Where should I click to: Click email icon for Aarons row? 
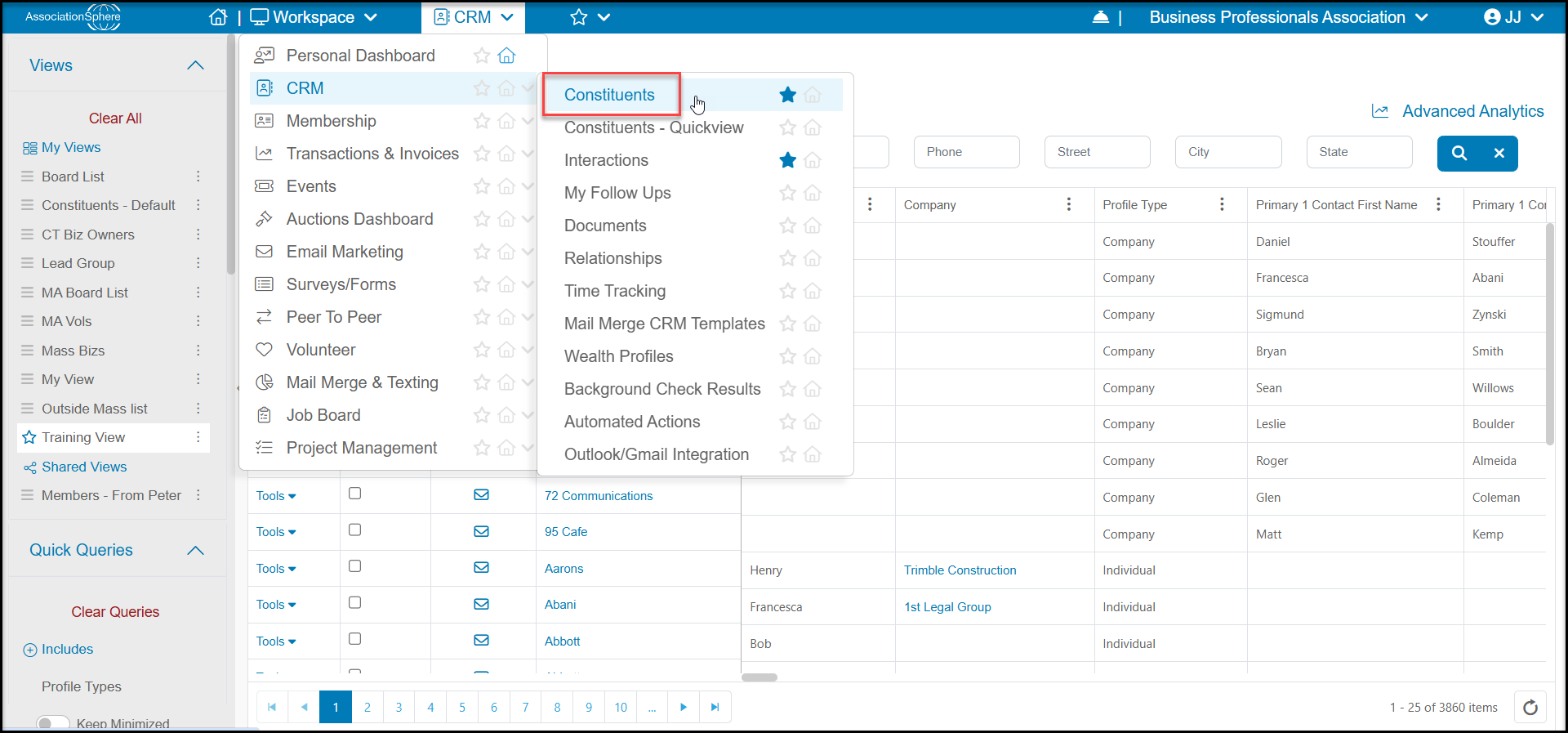[x=482, y=567]
